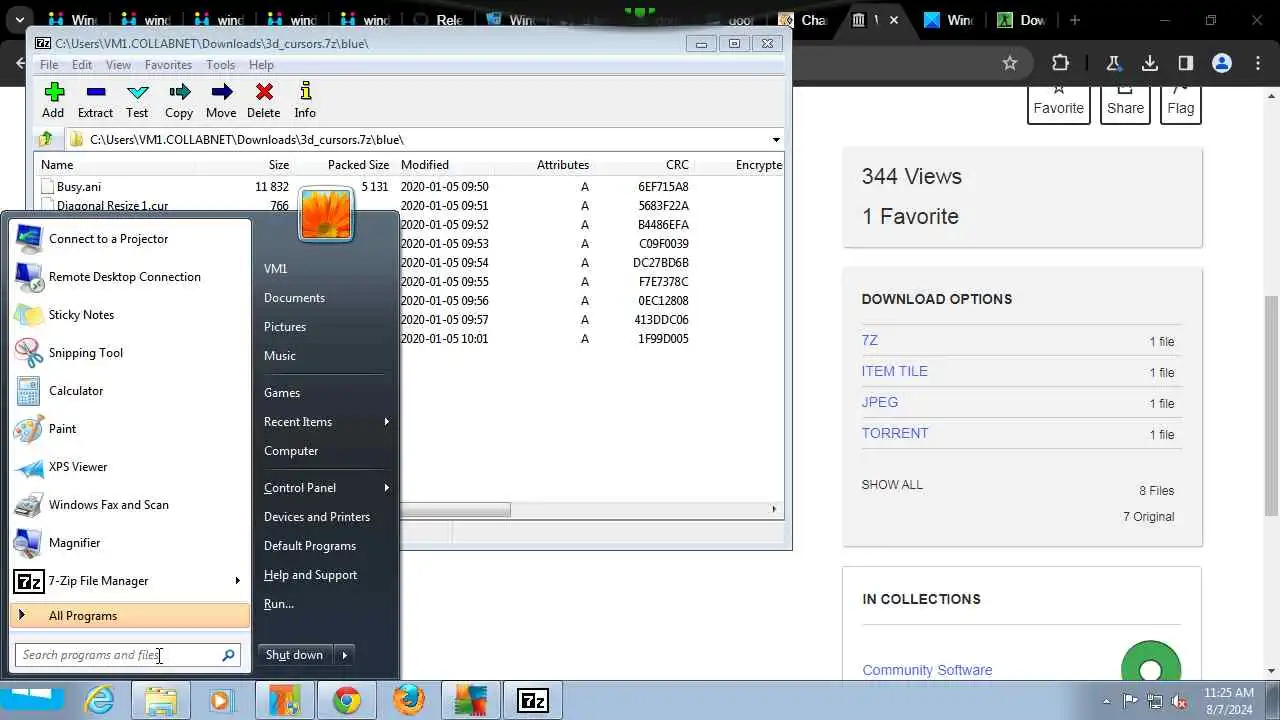Click the user account picture thumbnail
The width and height of the screenshot is (1280, 720).
[x=326, y=213]
